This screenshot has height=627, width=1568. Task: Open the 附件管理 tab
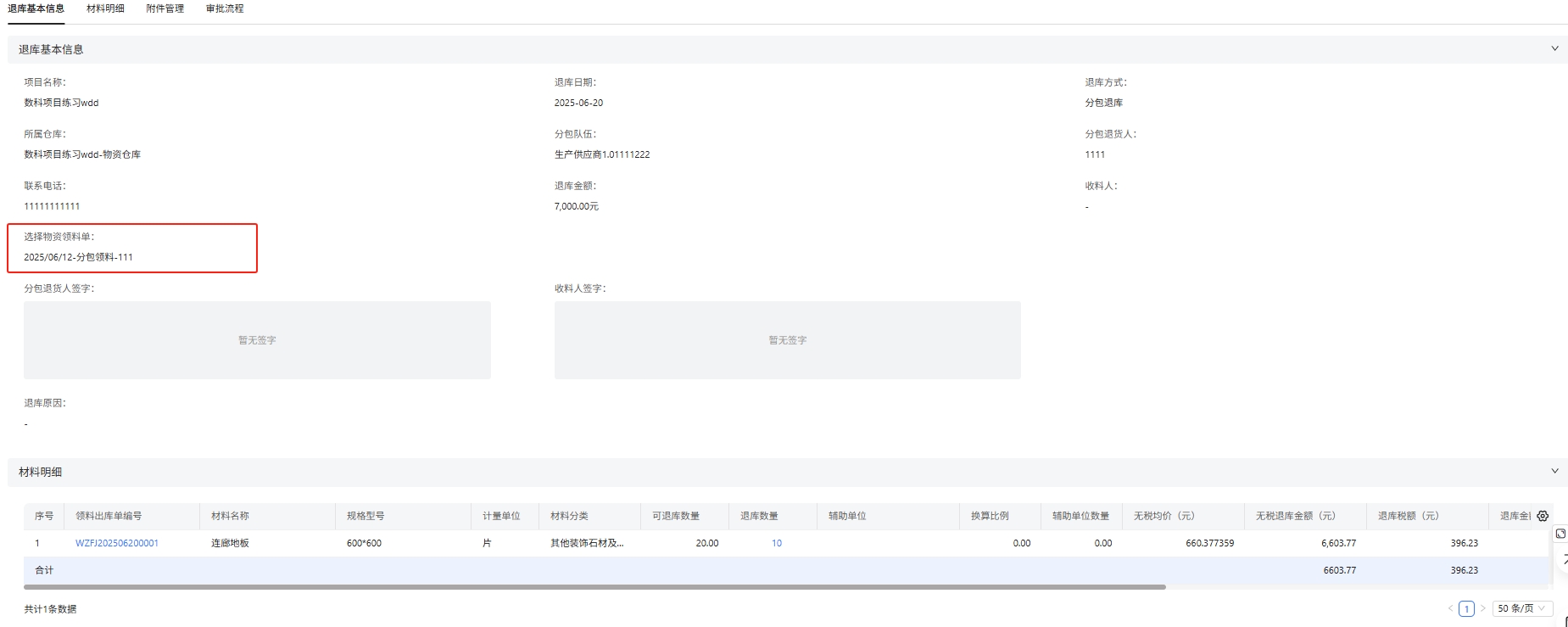(x=165, y=8)
